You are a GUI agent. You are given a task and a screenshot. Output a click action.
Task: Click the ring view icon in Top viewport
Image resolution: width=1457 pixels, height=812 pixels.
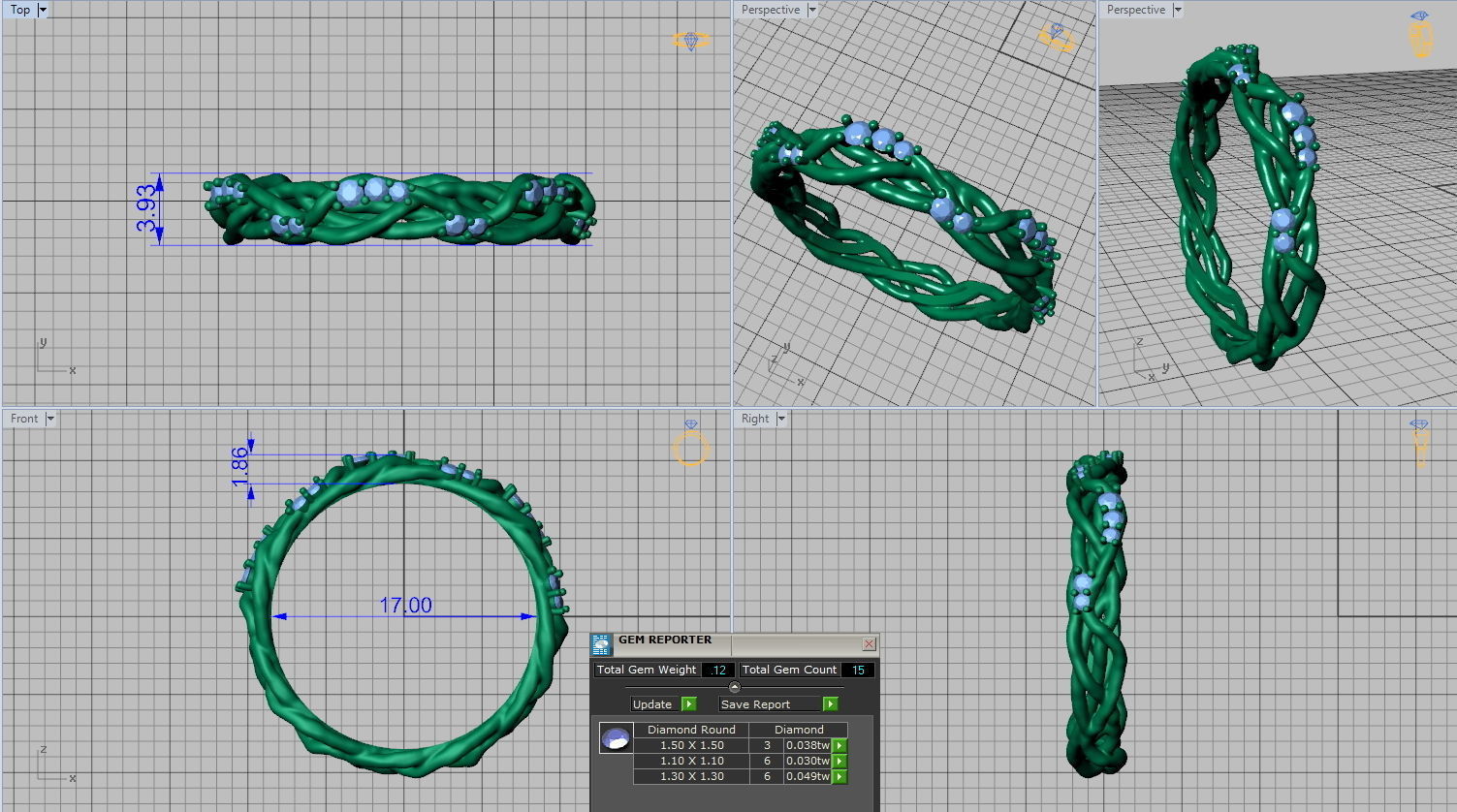point(690,41)
